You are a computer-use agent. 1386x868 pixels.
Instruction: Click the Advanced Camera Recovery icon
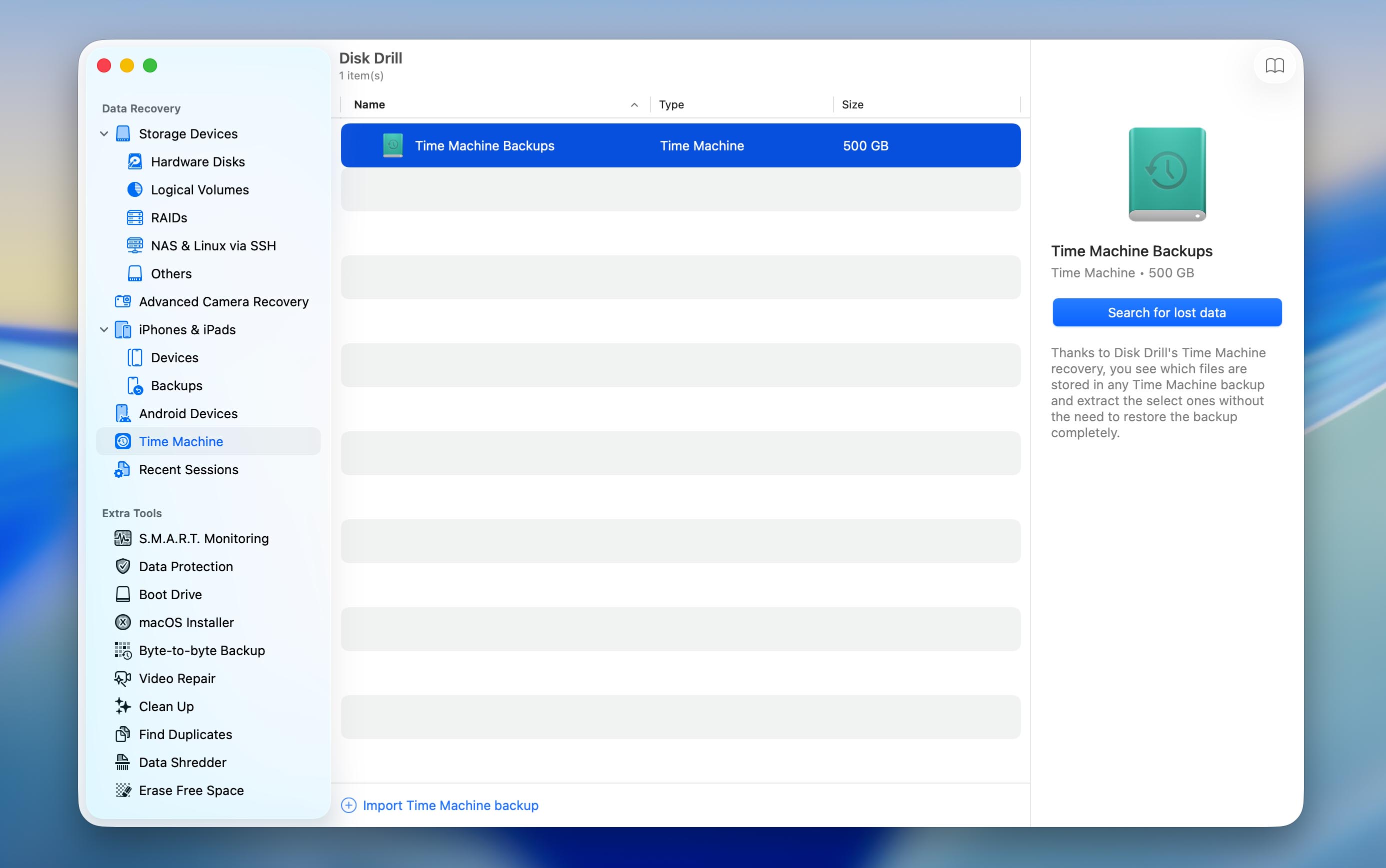coord(123,301)
